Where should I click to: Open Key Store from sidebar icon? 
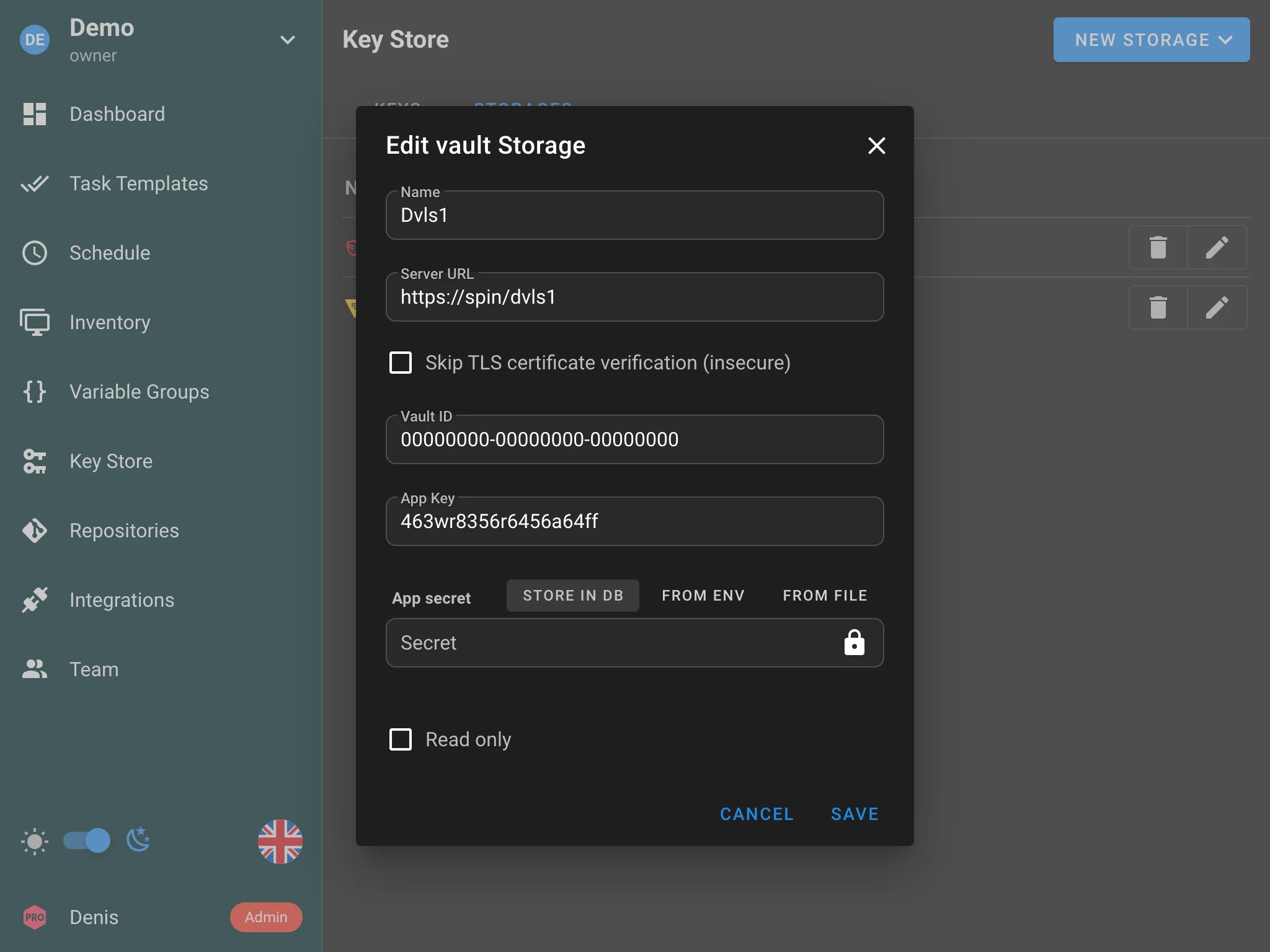click(x=35, y=461)
